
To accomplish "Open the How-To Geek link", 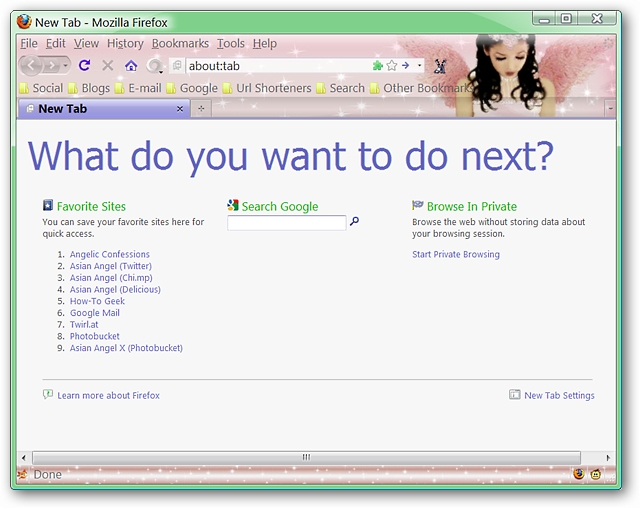I will (97, 301).
